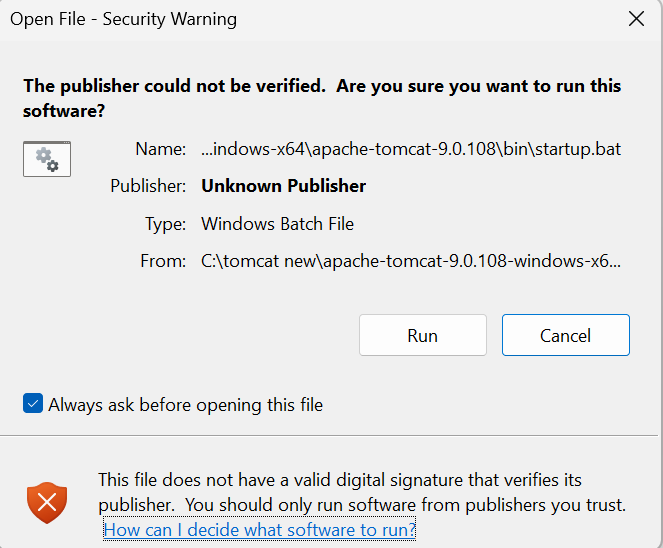Image resolution: width=663 pixels, height=548 pixels.
Task: Click the 'valid digital signature' warning sentence
Action: click(x=340, y=481)
